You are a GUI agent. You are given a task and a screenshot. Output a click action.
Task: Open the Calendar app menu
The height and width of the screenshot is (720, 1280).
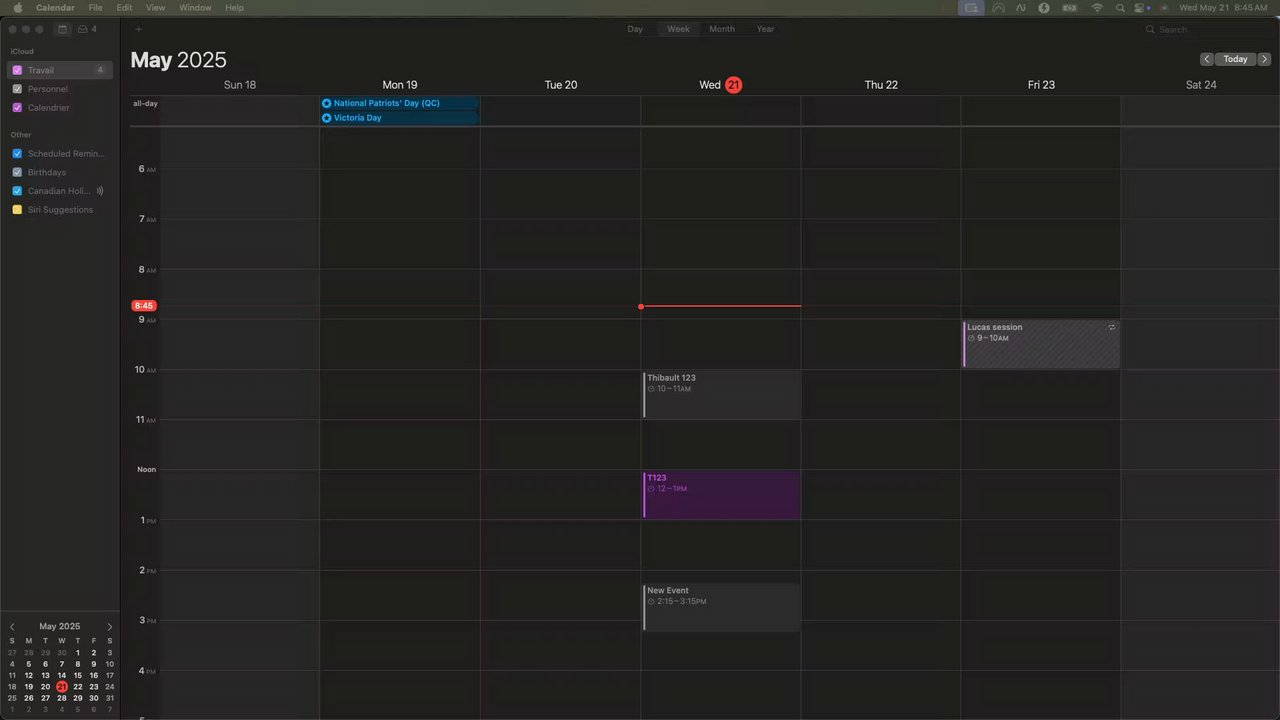click(x=55, y=7)
